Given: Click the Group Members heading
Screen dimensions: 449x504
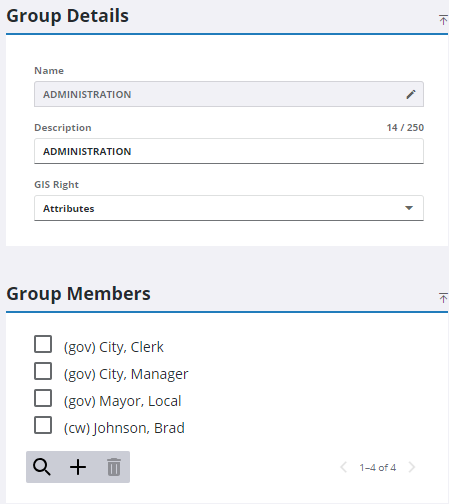Looking at the screenshot, I should [x=78, y=294].
